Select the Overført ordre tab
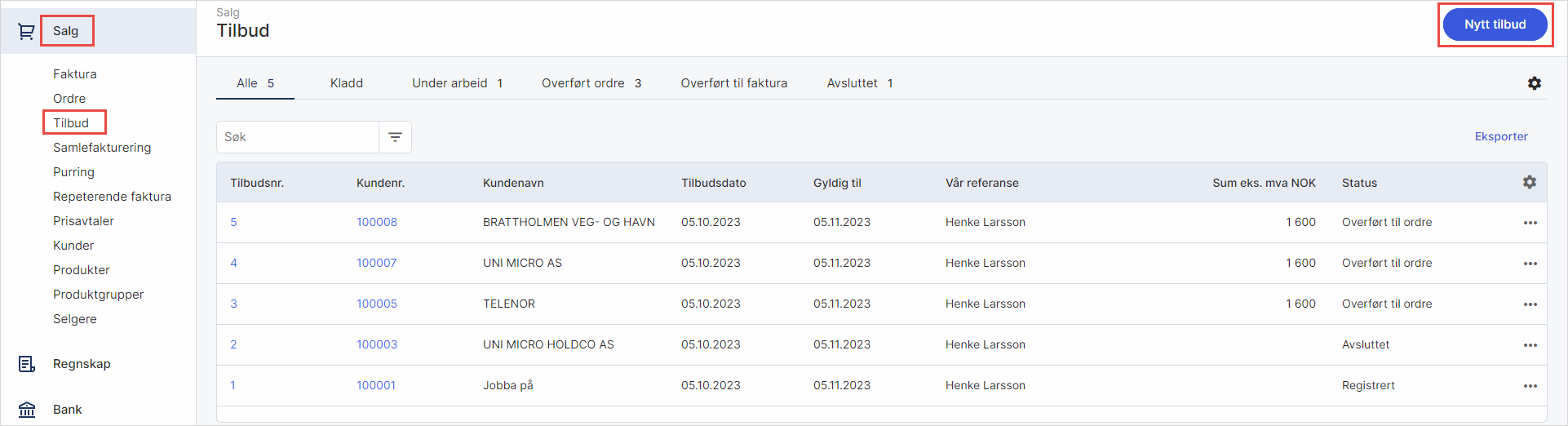This screenshot has width=1568, height=426. tap(591, 83)
